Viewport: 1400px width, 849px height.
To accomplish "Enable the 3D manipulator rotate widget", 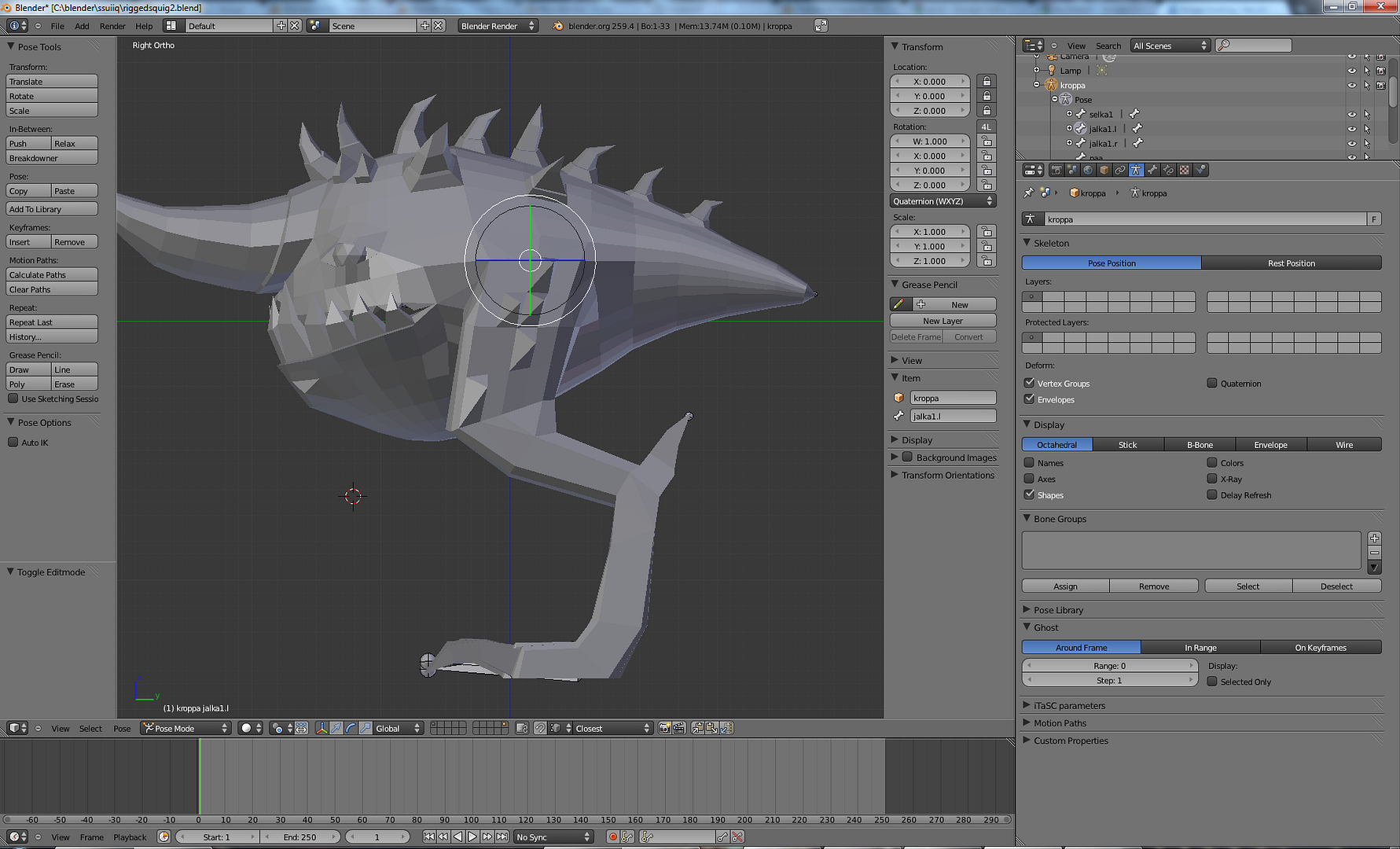I will (x=351, y=728).
